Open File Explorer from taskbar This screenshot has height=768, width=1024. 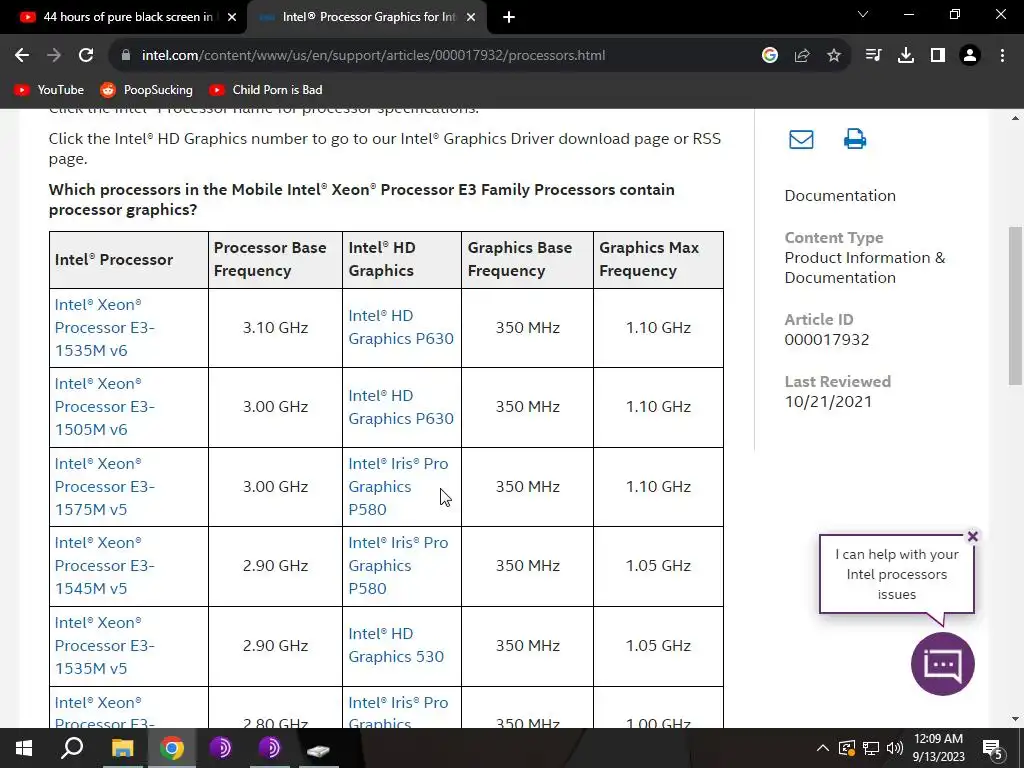click(x=122, y=748)
